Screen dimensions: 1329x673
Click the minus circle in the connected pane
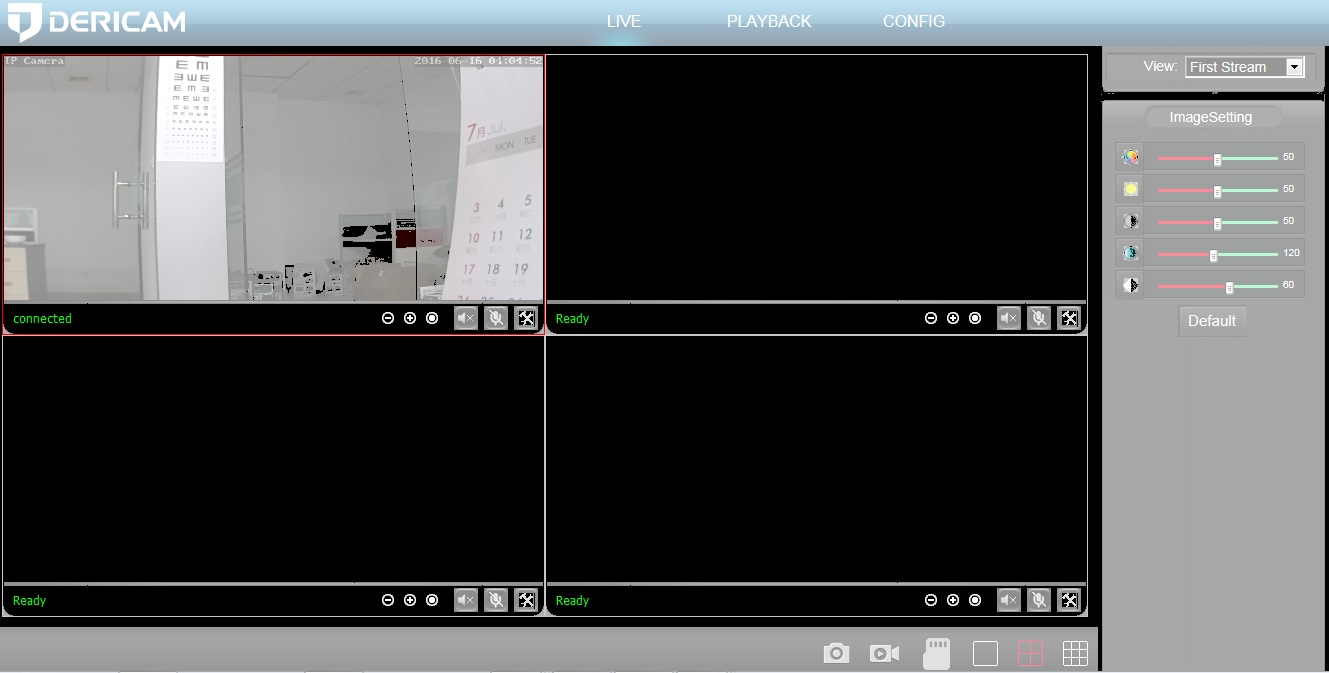pyautogui.click(x=388, y=318)
